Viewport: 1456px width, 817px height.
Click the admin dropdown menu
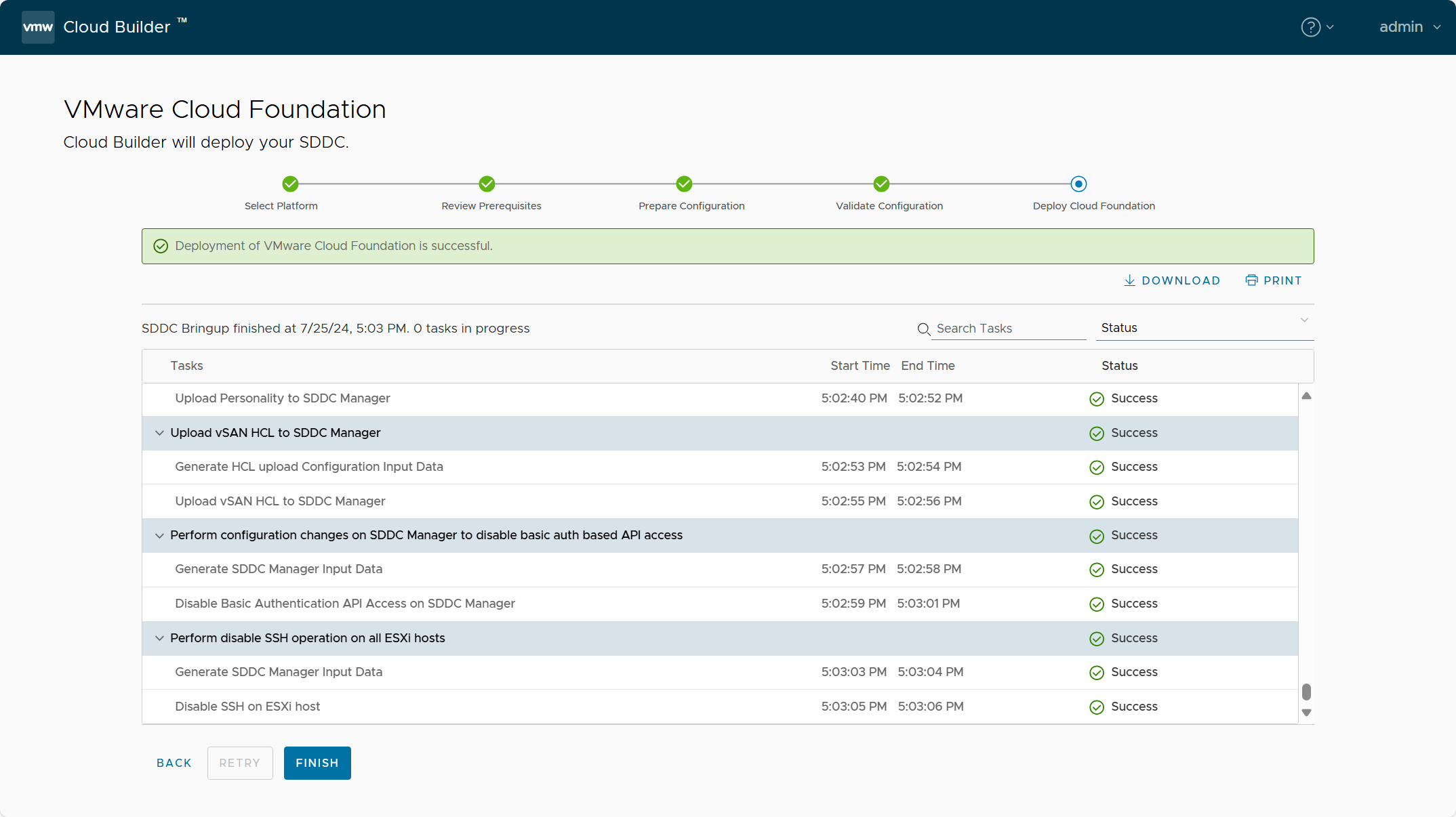coord(1407,26)
